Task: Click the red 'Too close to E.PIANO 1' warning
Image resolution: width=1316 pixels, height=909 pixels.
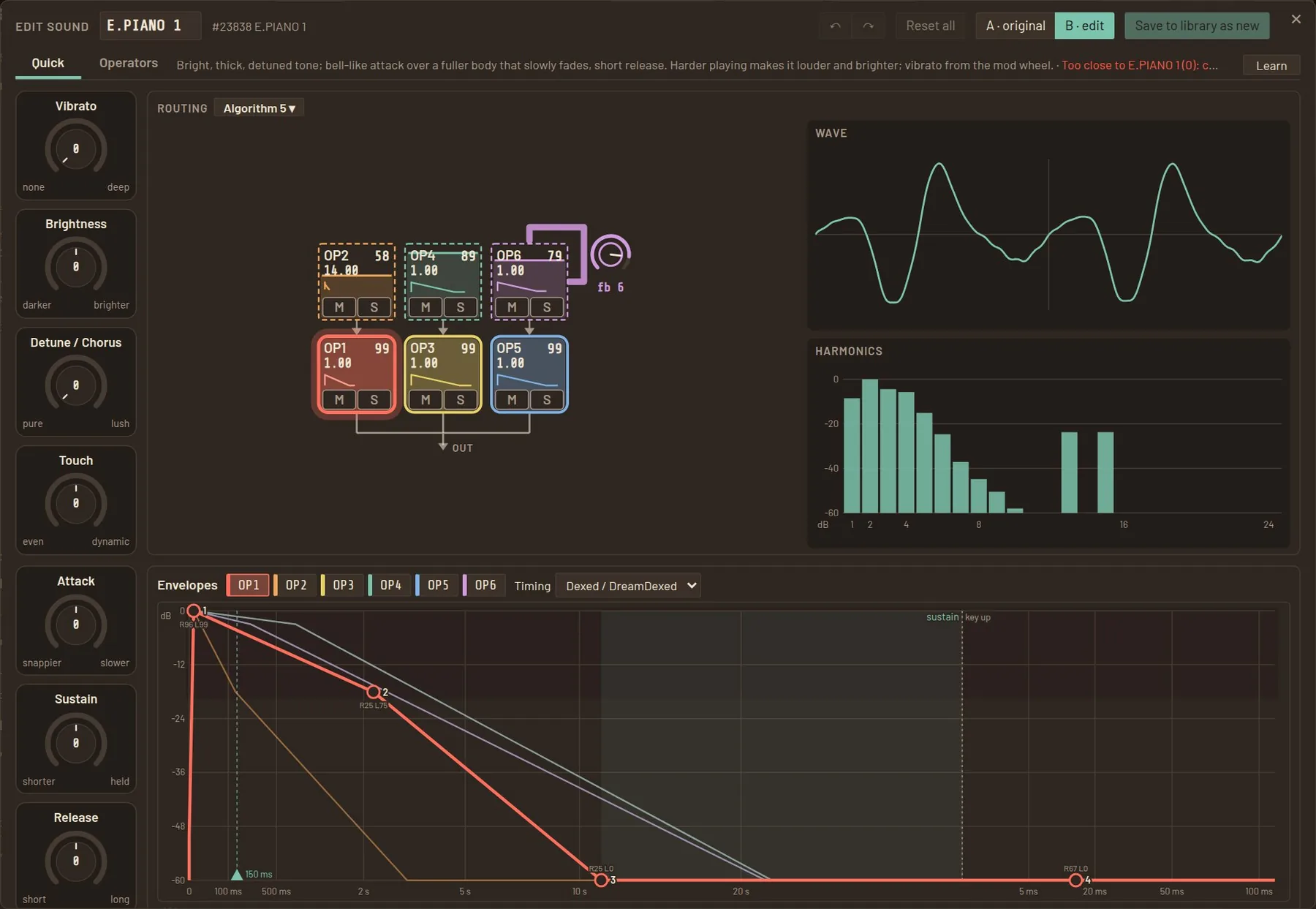Action: pos(1139,65)
